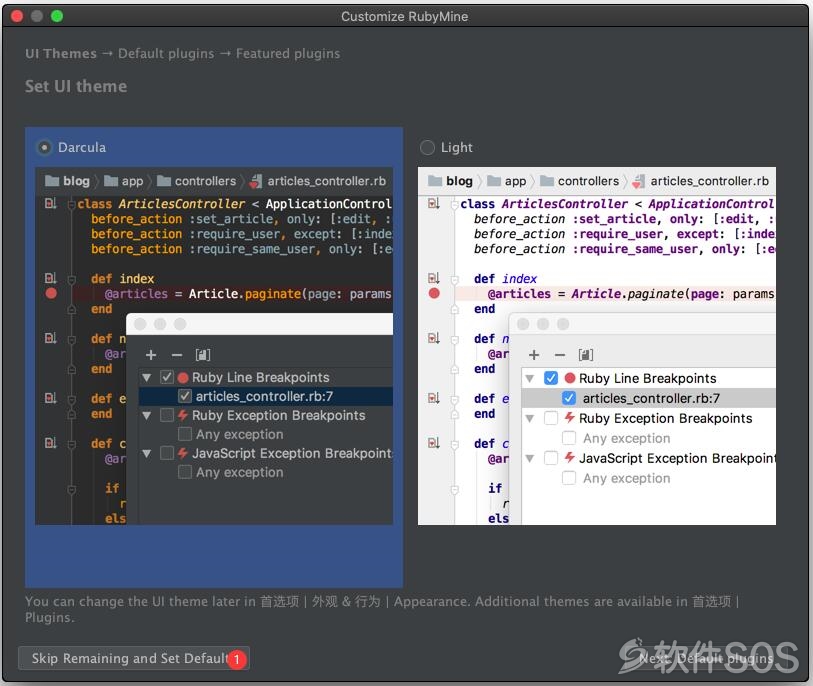Image resolution: width=813 pixels, height=686 pixels.
Task: Click the controllers folder icon in Light breadcrumb
Action: pyautogui.click(x=547, y=181)
